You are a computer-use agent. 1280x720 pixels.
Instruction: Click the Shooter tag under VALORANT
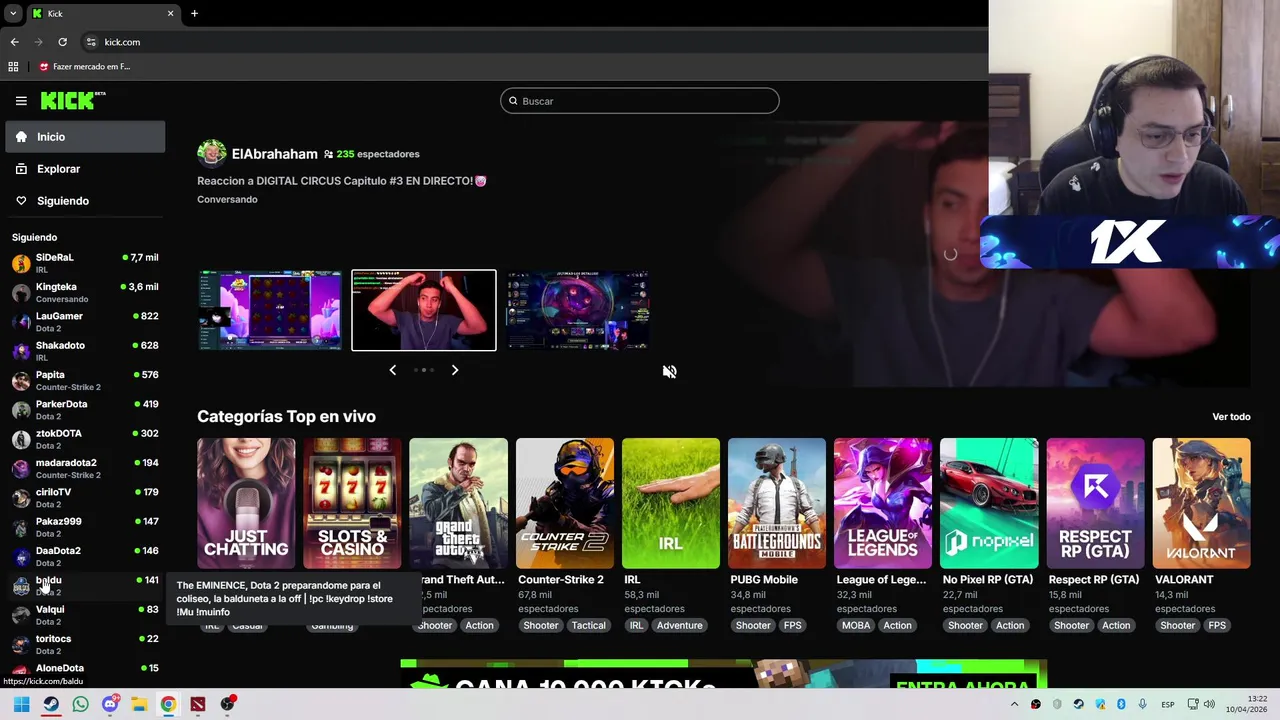pyautogui.click(x=1177, y=625)
